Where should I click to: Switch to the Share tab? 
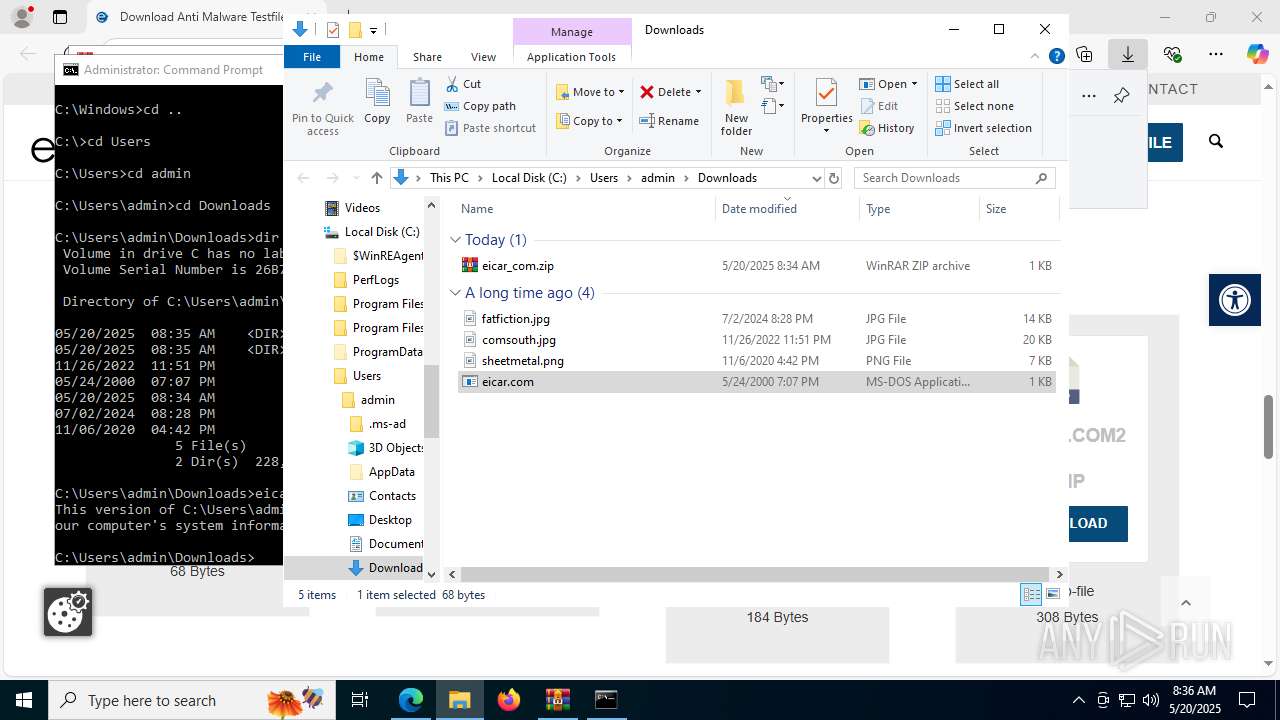427,57
